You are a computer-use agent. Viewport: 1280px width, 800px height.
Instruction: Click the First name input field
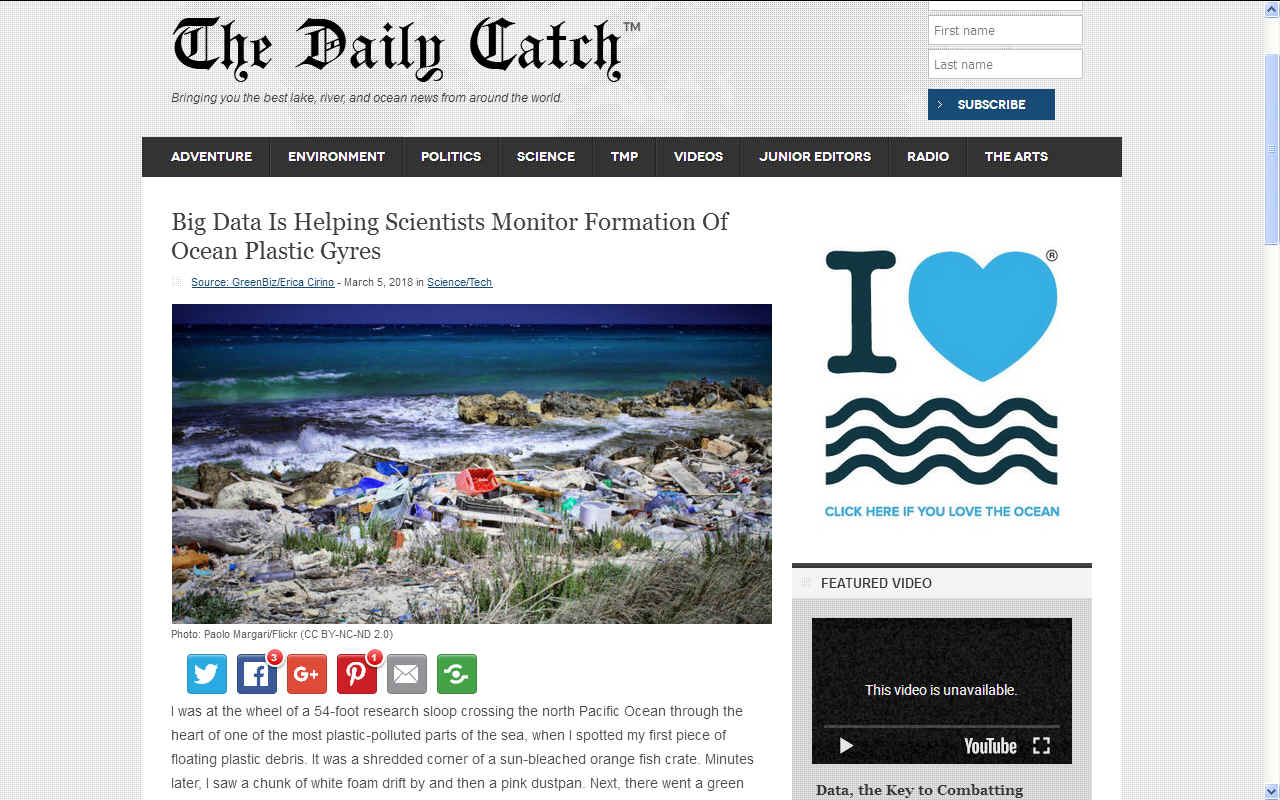(1005, 30)
